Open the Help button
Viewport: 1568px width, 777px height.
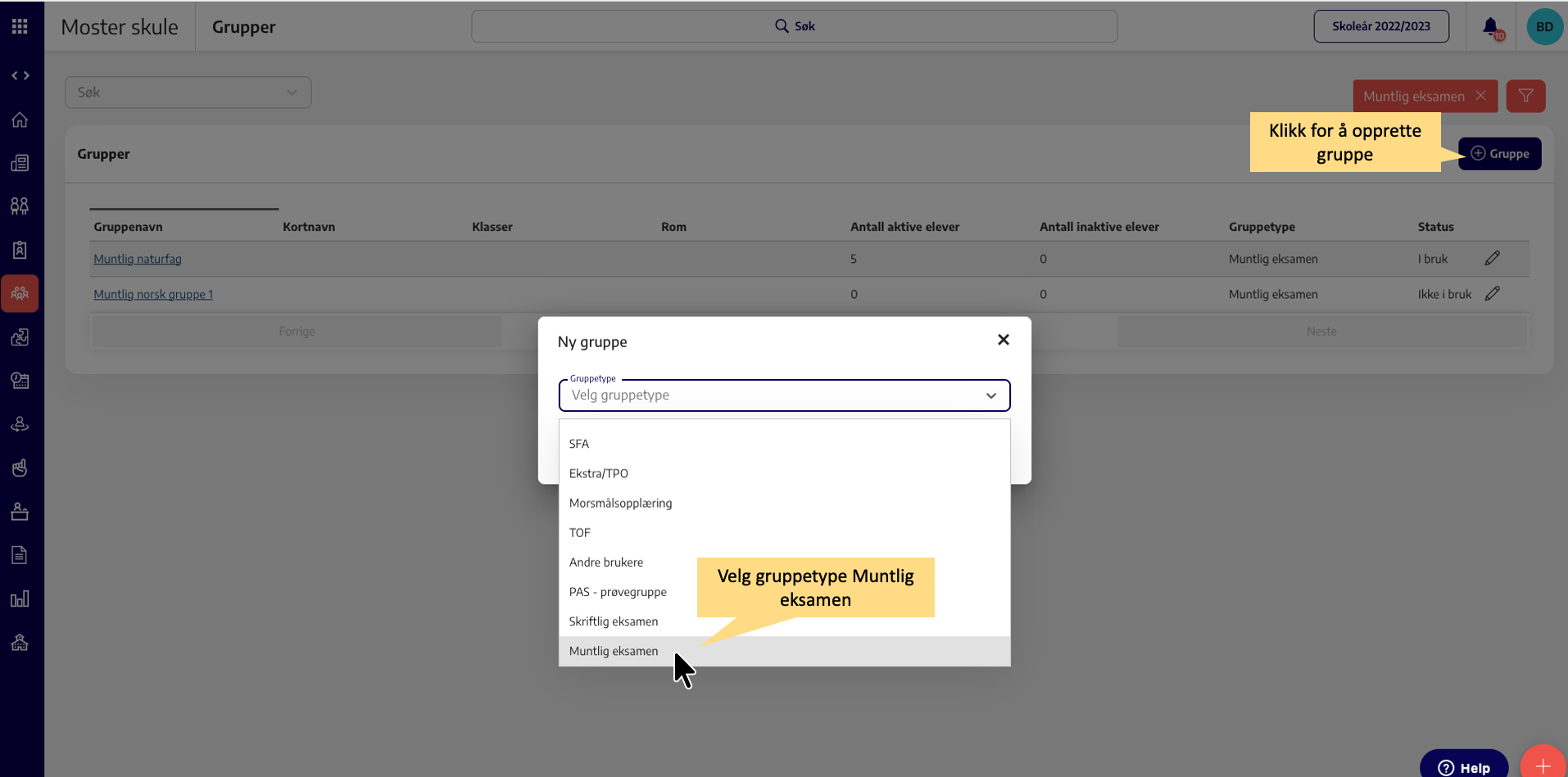1464,766
